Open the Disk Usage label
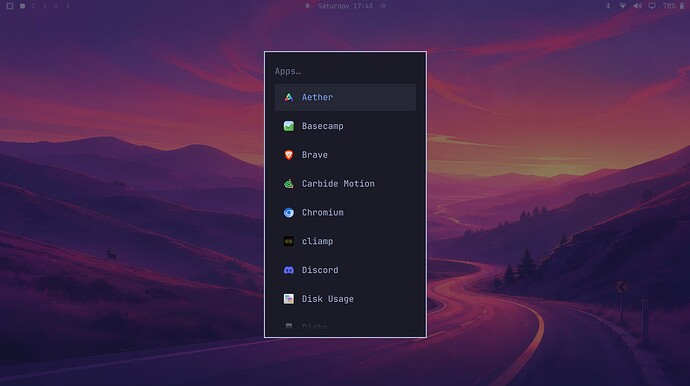The width and height of the screenshot is (690, 386). [328, 299]
